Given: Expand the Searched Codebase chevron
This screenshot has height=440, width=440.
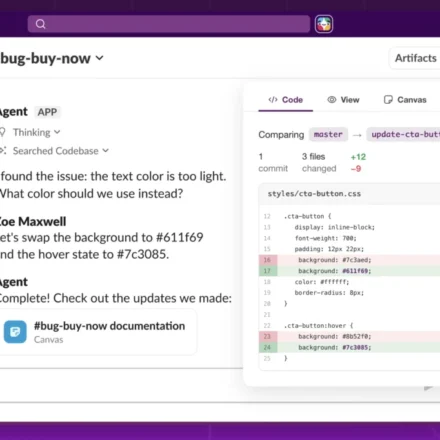Looking at the screenshot, I should tap(105, 151).
